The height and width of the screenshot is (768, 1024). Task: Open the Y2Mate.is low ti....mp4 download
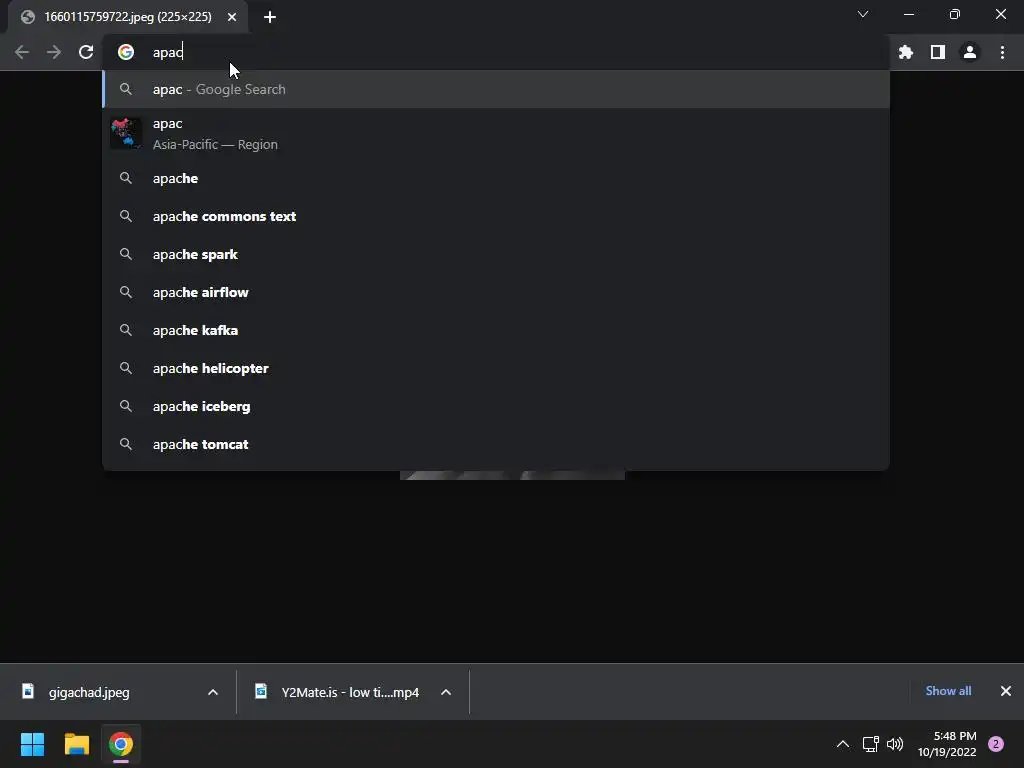tap(350, 692)
